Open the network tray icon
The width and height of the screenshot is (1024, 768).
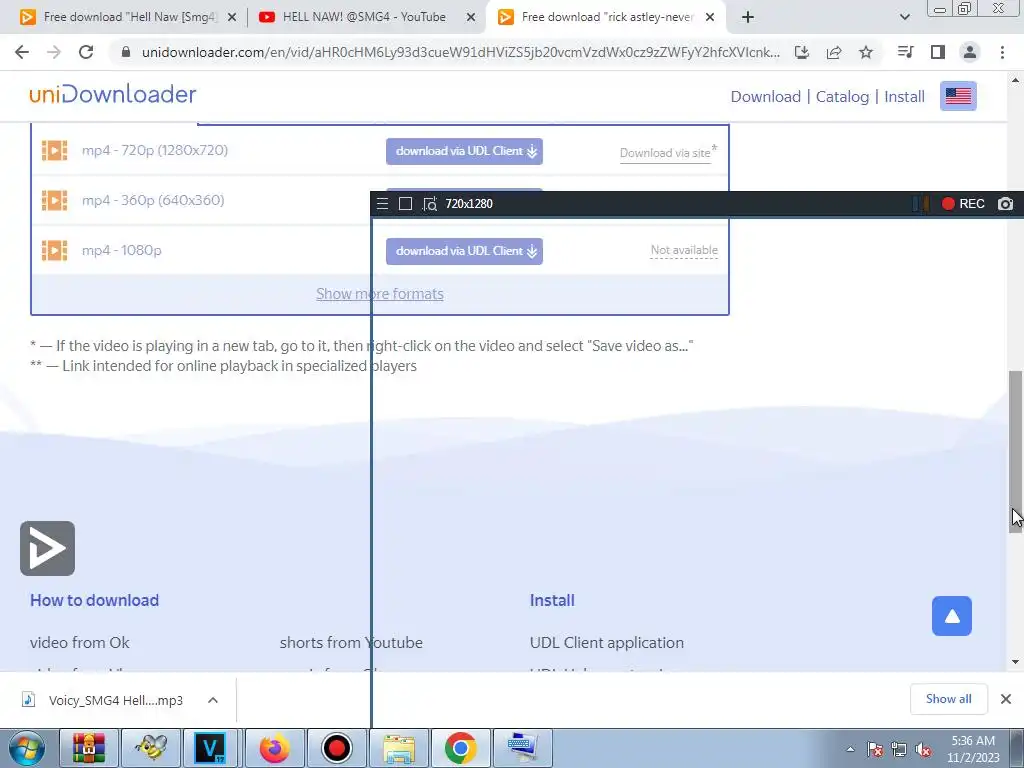(x=899, y=750)
